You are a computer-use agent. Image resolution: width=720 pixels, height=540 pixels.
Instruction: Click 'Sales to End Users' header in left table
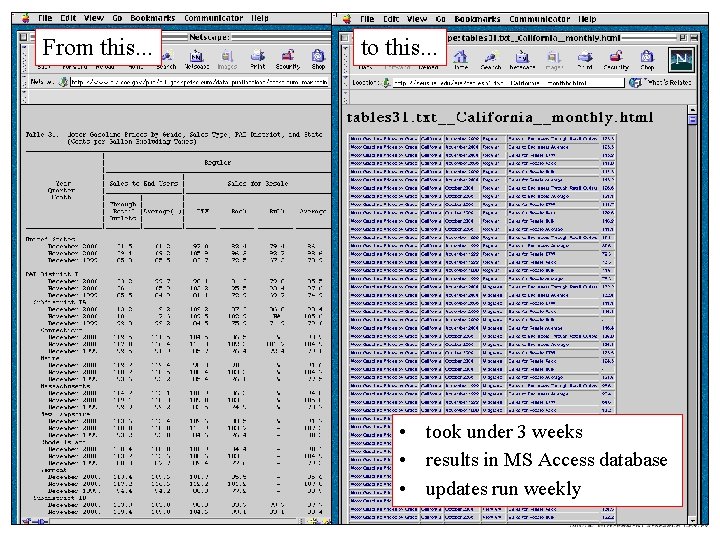click(143, 183)
